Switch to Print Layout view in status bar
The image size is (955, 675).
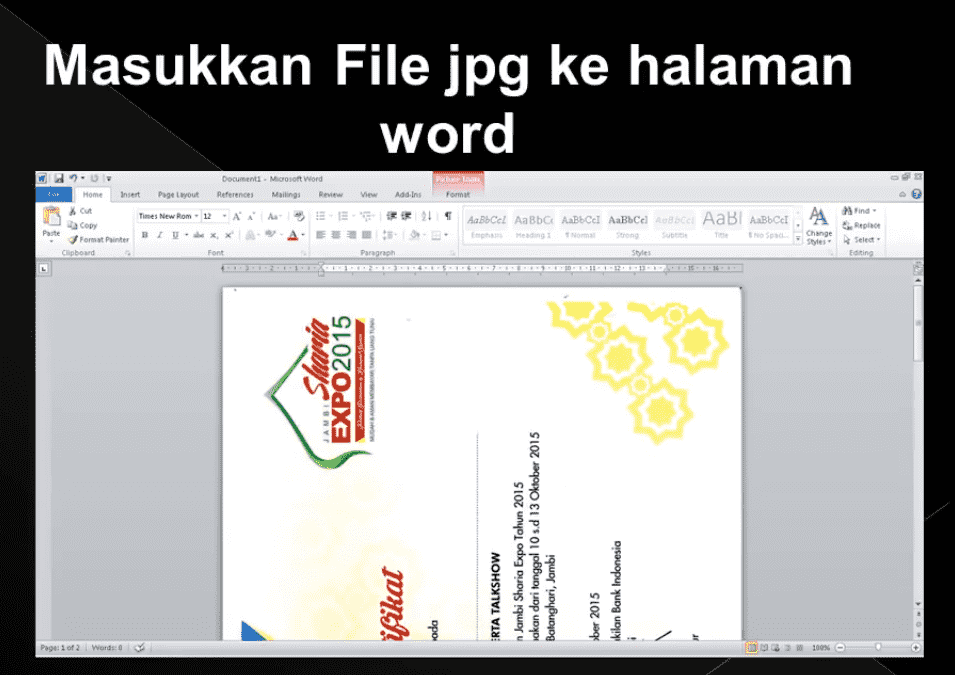[751, 648]
